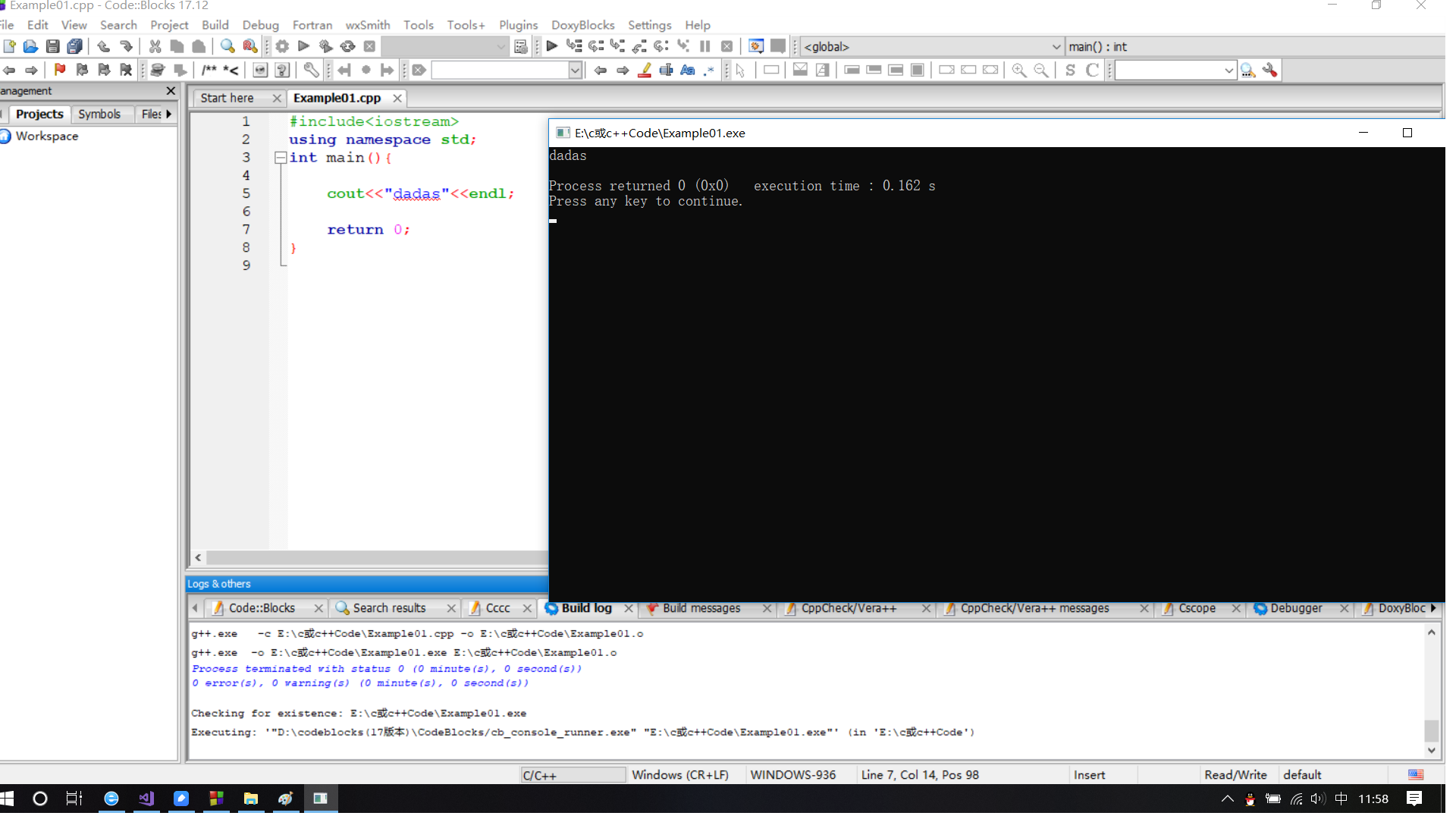
Task: Click the Build gear icon
Action: click(x=282, y=46)
